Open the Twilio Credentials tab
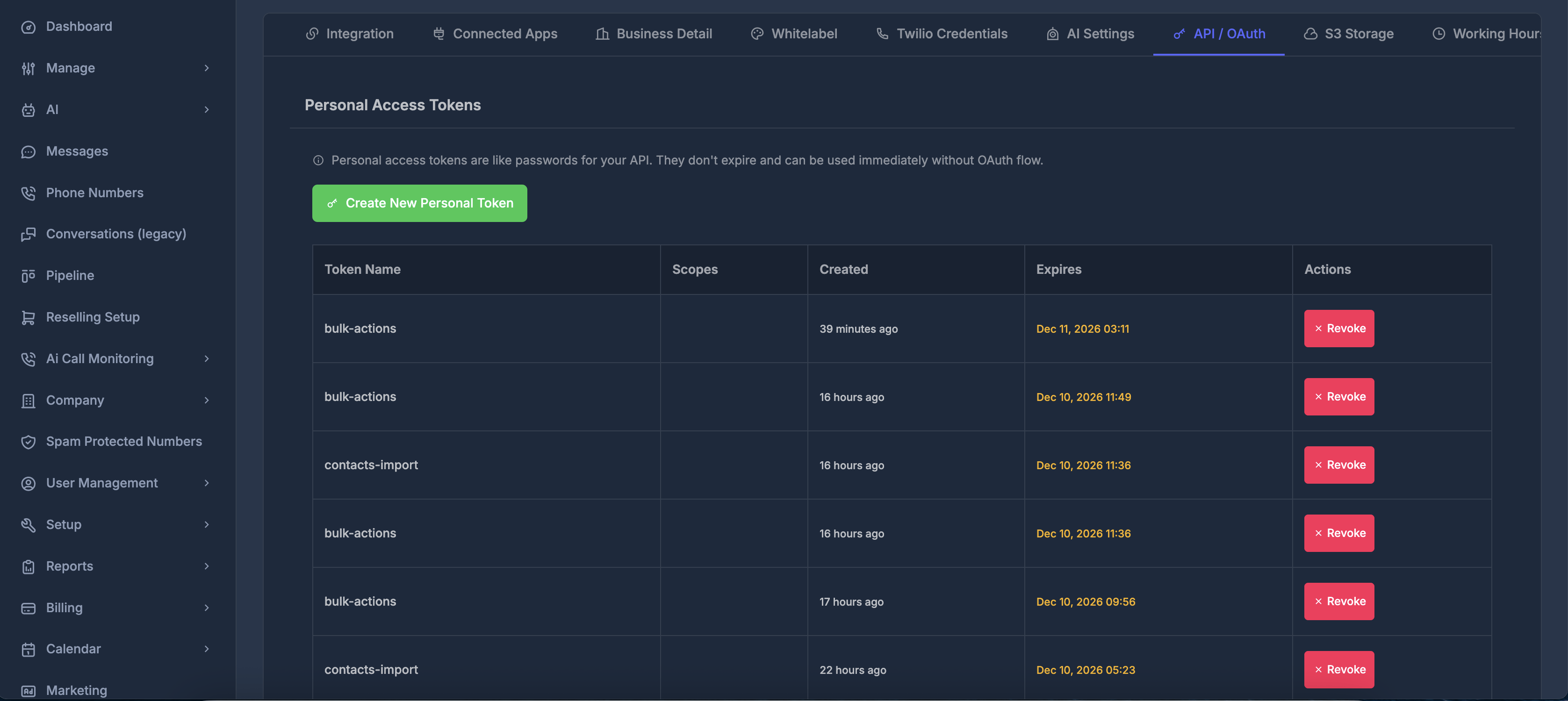 [942, 34]
